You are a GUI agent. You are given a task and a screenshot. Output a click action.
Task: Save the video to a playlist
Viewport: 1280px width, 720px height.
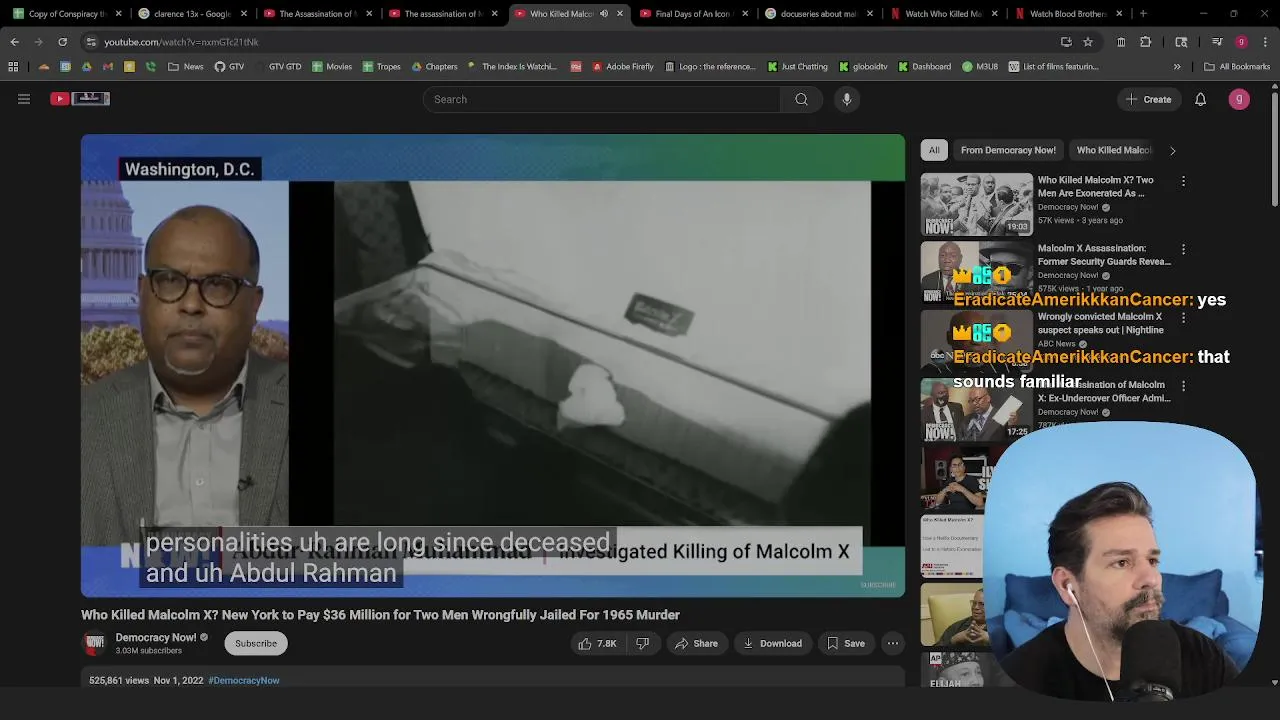845,644
